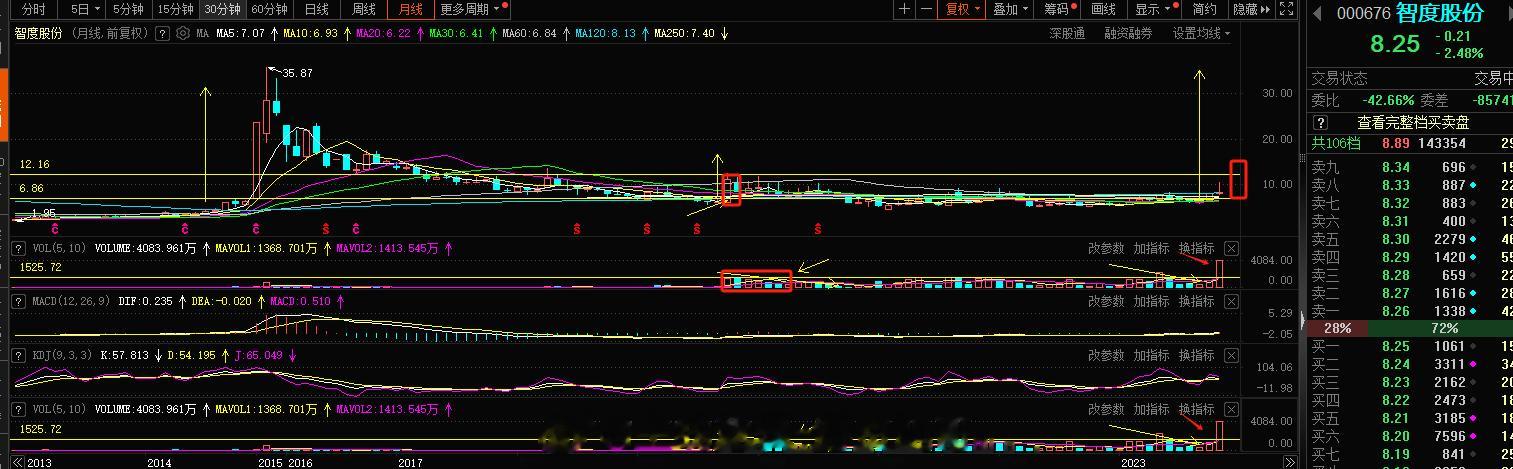This screenshot has width=1513, height=469.
Task: Click the 2014 label on time axis
Action: pos(159,463)
